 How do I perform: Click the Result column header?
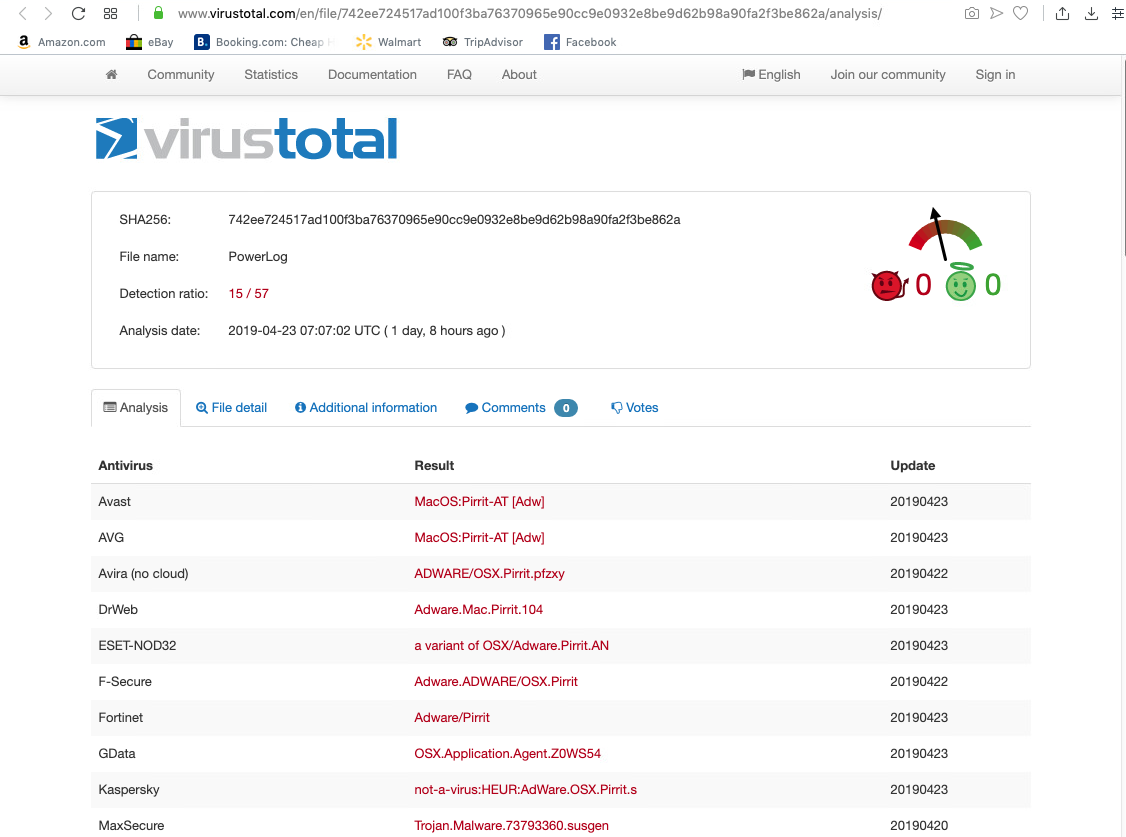point(434,465)
